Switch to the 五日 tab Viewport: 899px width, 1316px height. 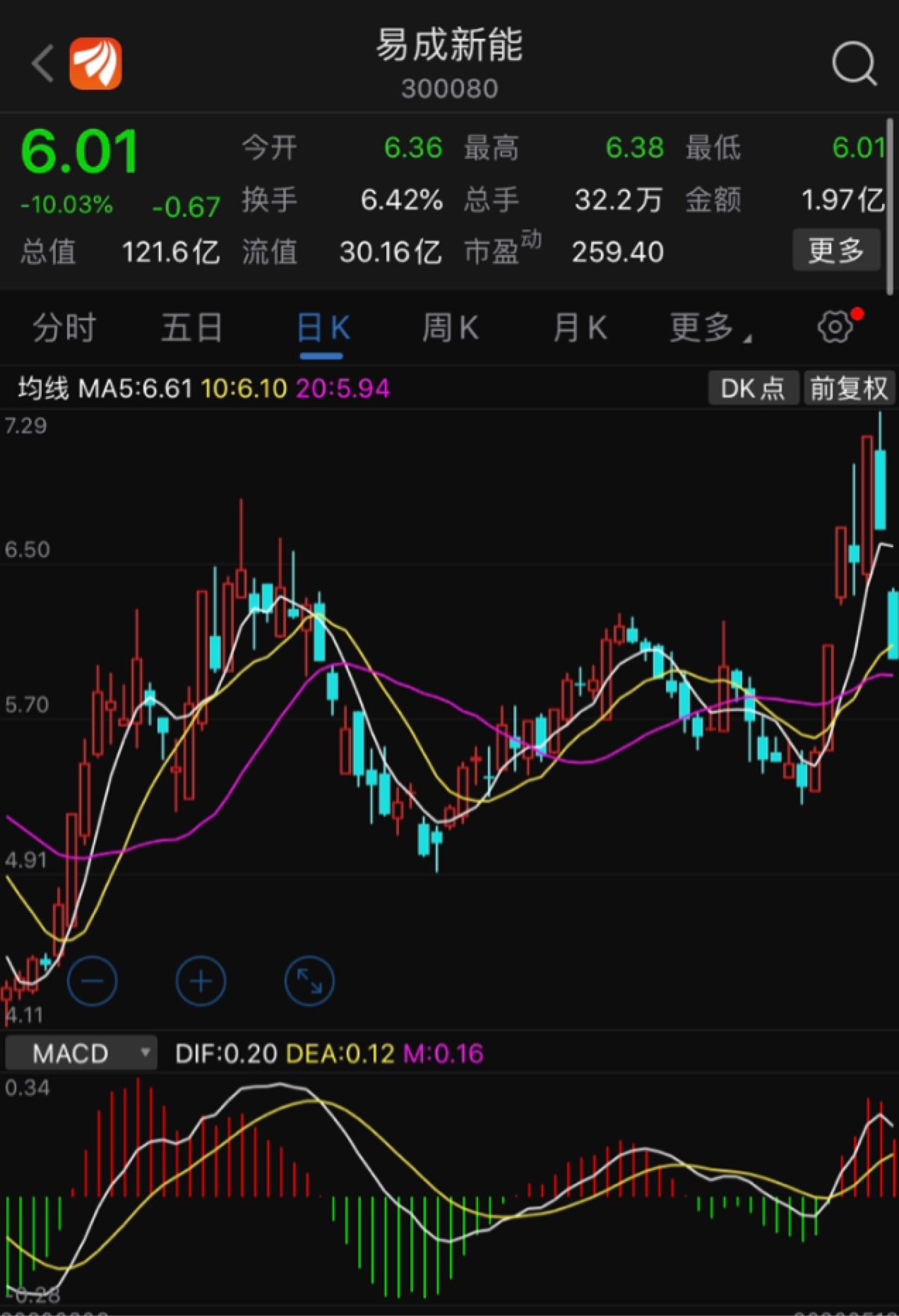click(192, 328)
